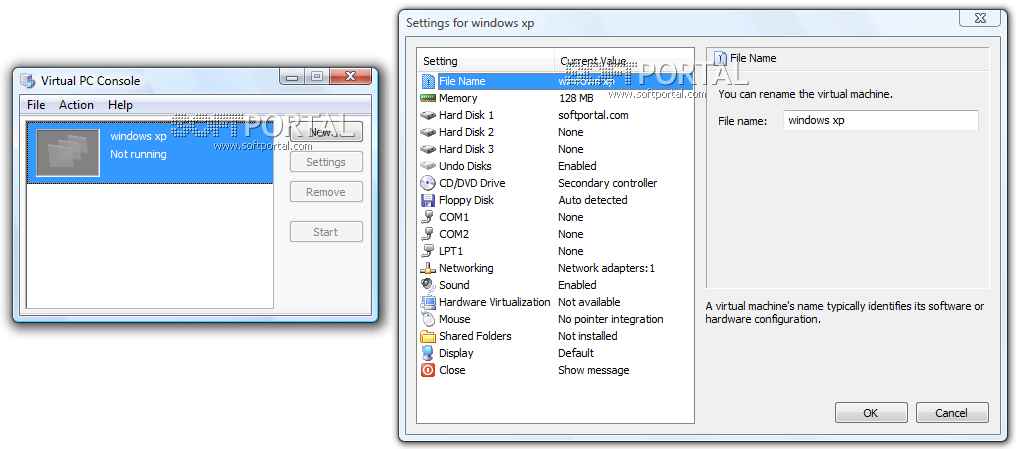Select the Memory setting label

458,99
